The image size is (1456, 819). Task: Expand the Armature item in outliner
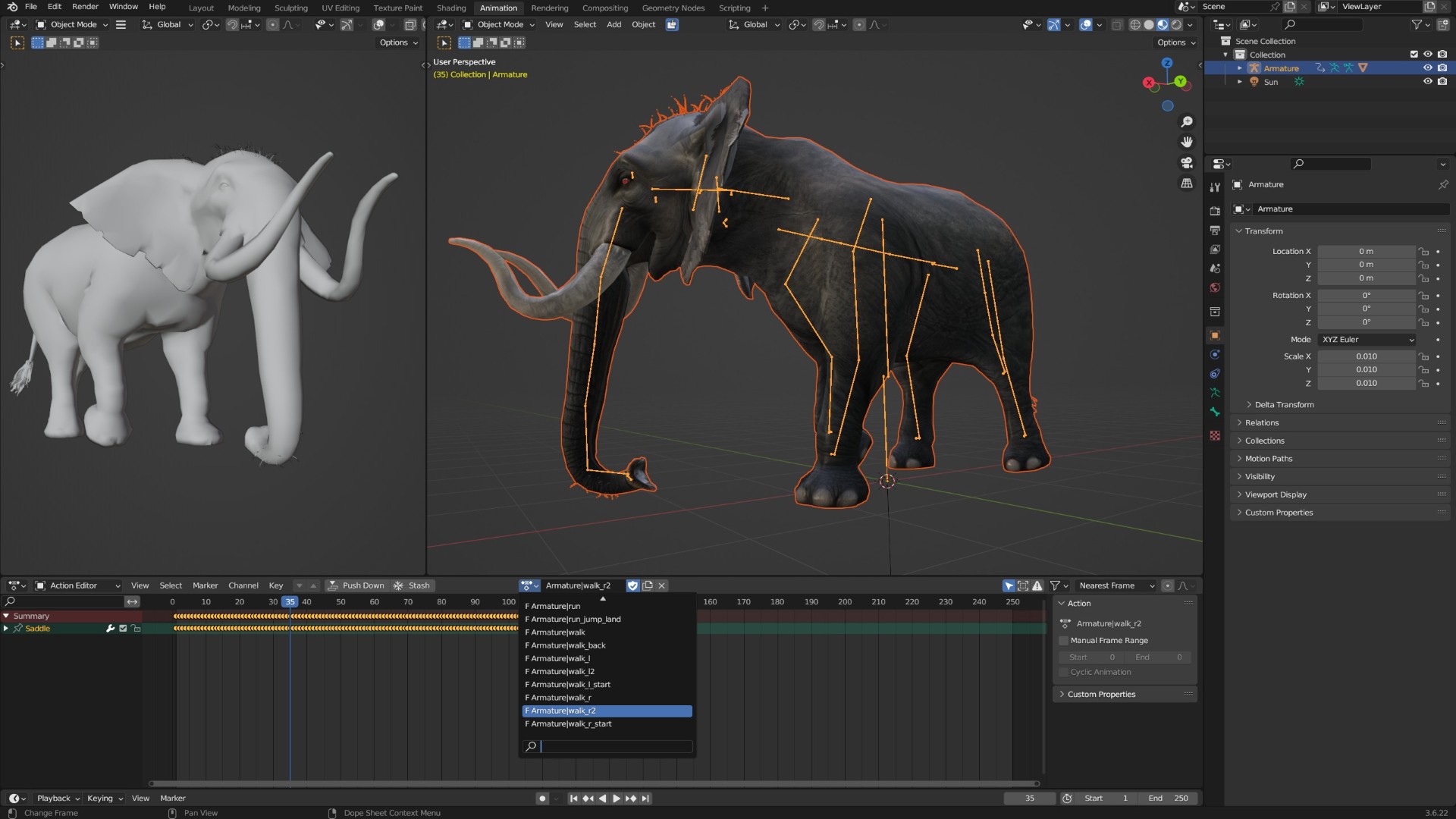pos(1240,68)
